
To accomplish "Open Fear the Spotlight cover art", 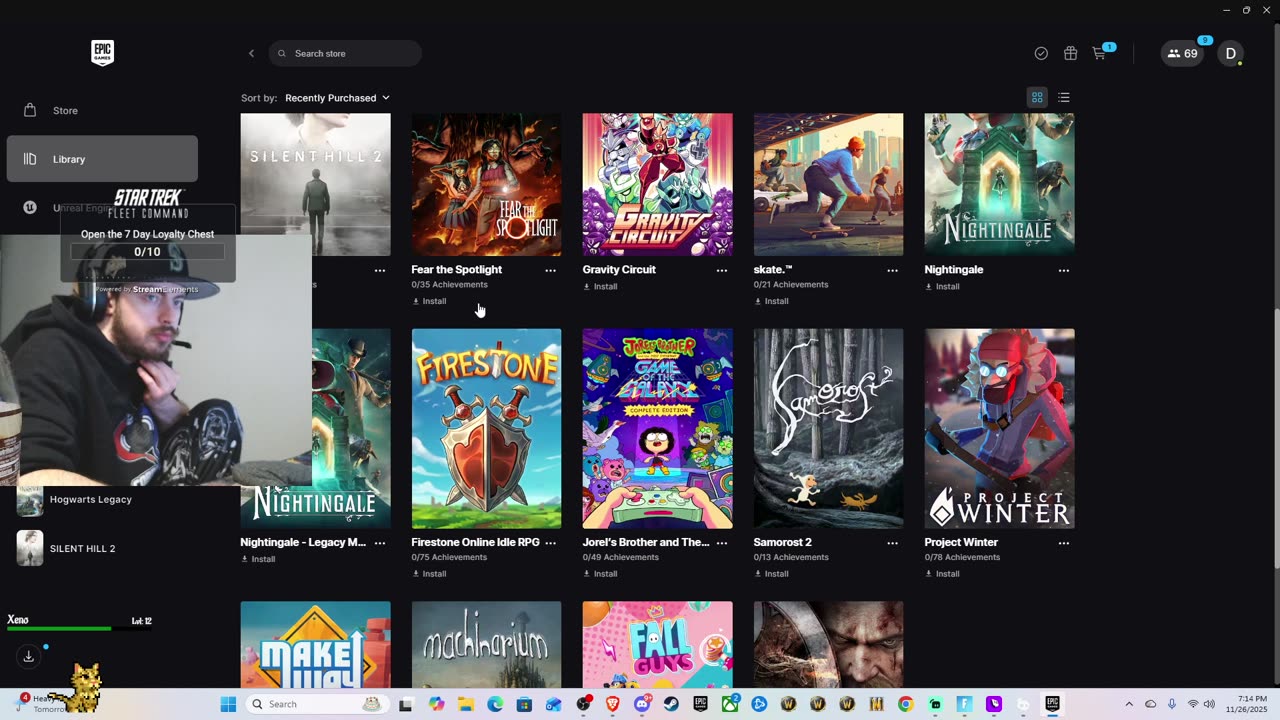I will click(486, 184).
